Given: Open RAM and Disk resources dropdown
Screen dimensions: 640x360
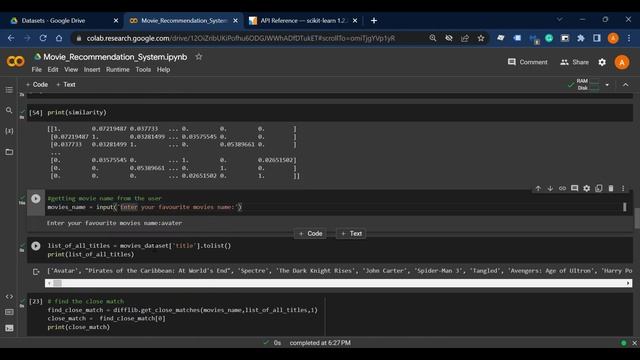Looking at the screenshot, I should 607,85.
